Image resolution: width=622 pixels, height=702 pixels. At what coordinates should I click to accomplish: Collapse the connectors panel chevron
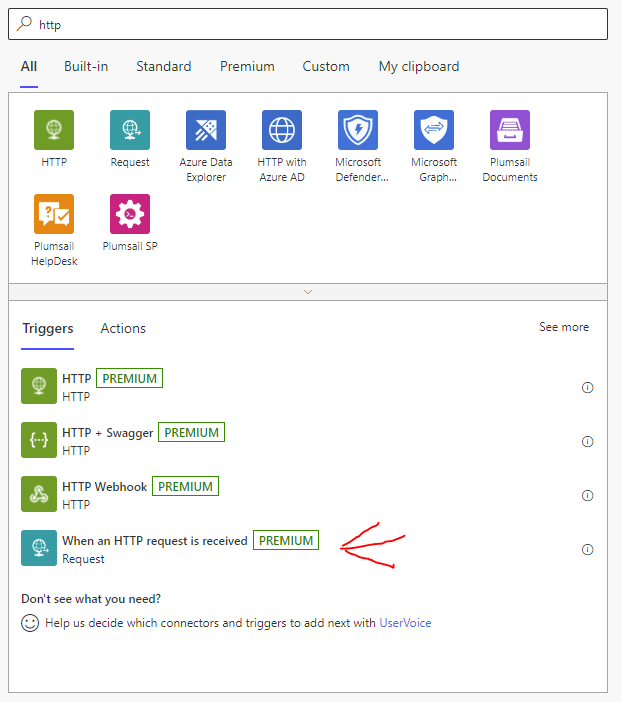point(308,292)
